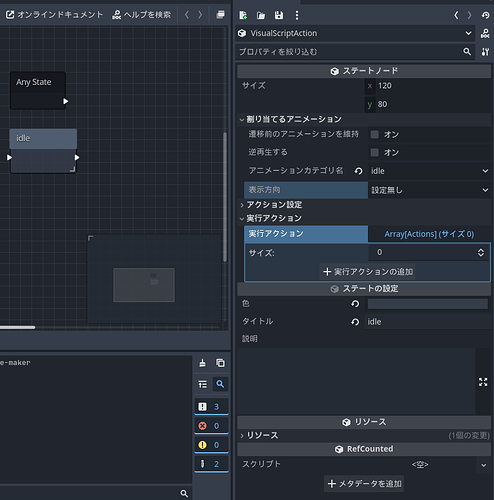Image resolution: width=494 pixels, height=500 pixels.
Task: Create a new resource in inspector
Action: [x=243, y=15]
